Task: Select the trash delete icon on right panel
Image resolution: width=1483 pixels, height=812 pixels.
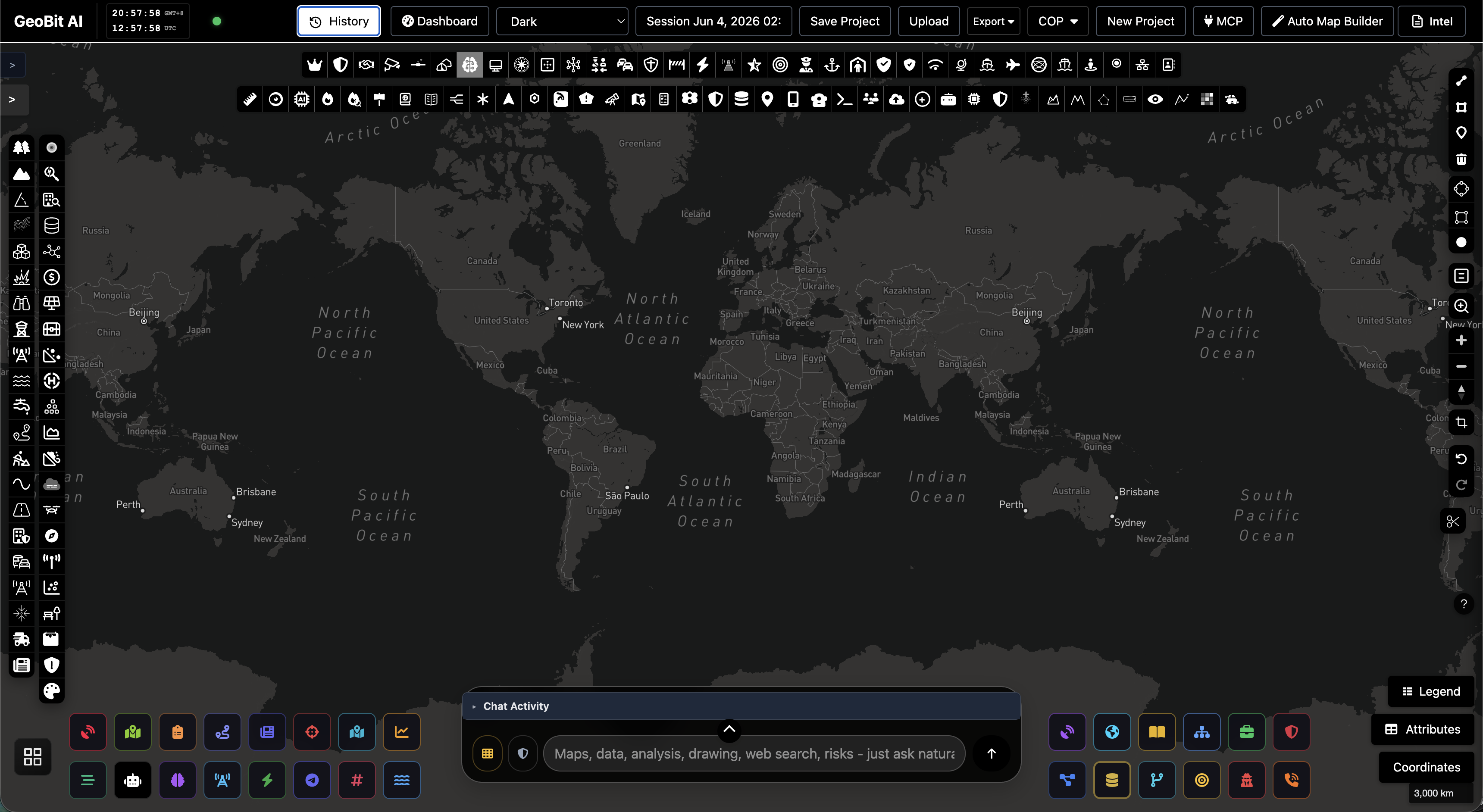Action: (x=1461, y=159)
